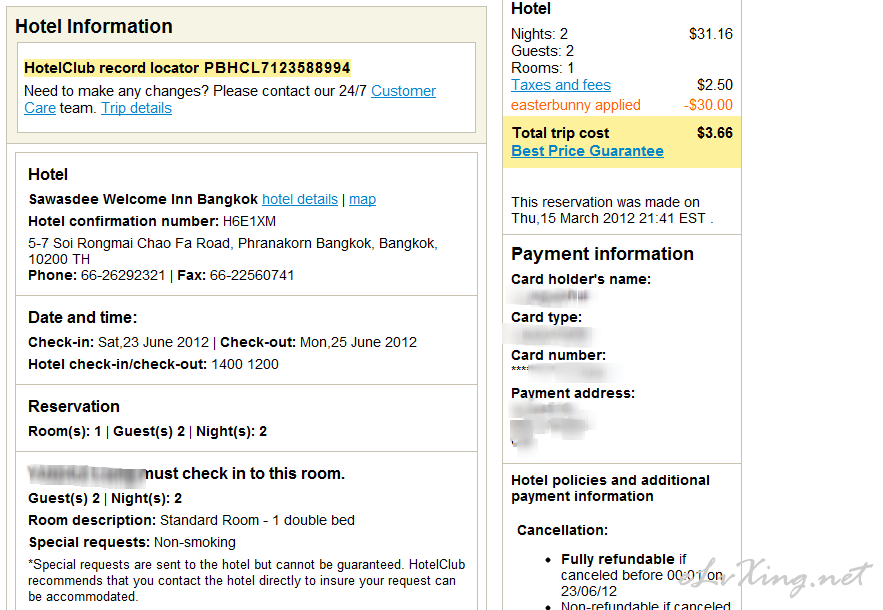Click the Taxes and fees link

click(x=560, y=85)
